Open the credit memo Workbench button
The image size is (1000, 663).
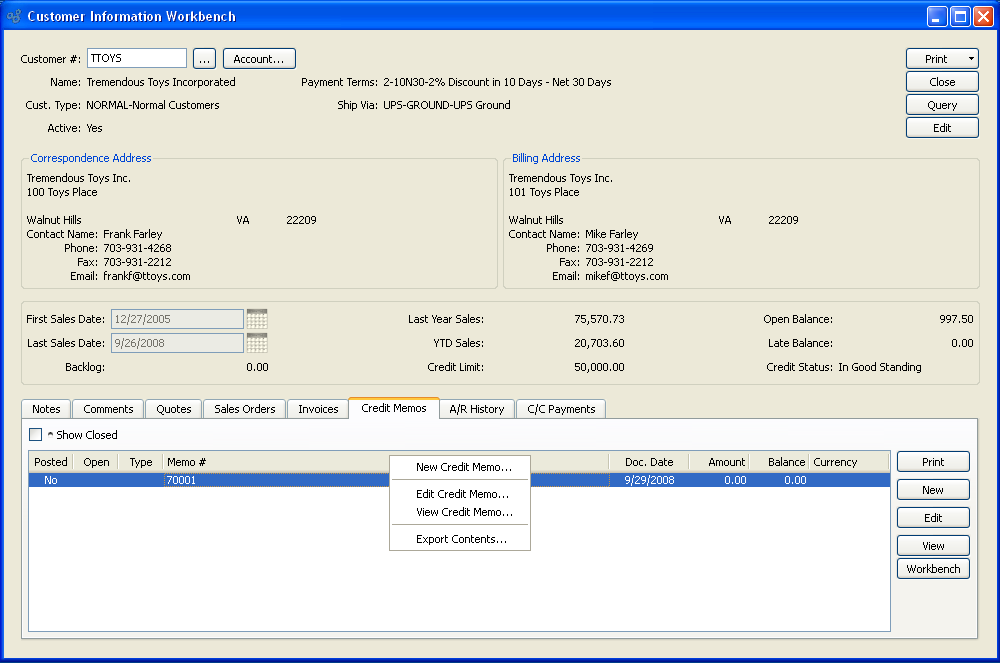click(x=932, y=569)
